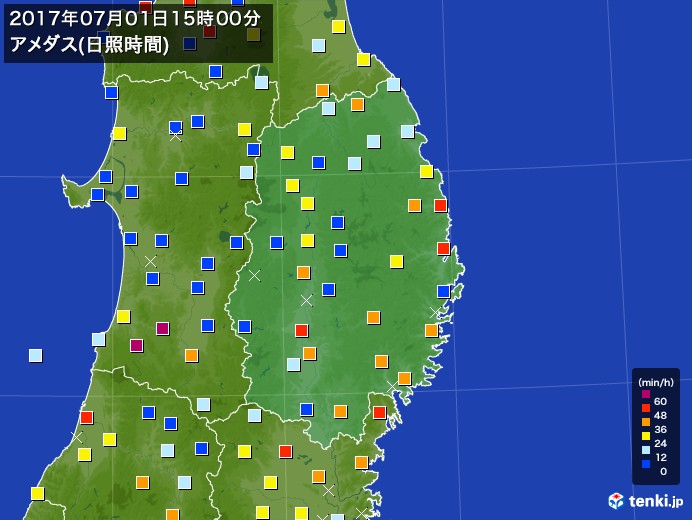Viewport: 692px width, 520px height.
Task: Click the date text 2017年07月01日15時00分
Action: coord(135,19)
